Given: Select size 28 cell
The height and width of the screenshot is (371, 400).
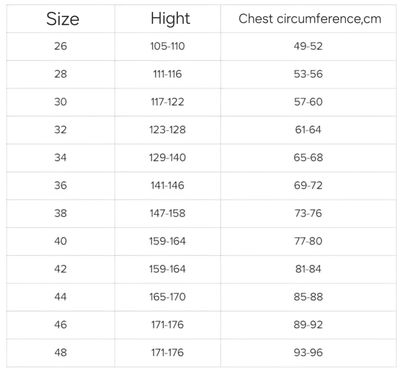Looking at the screenshot, I should [x=61, y=74].
